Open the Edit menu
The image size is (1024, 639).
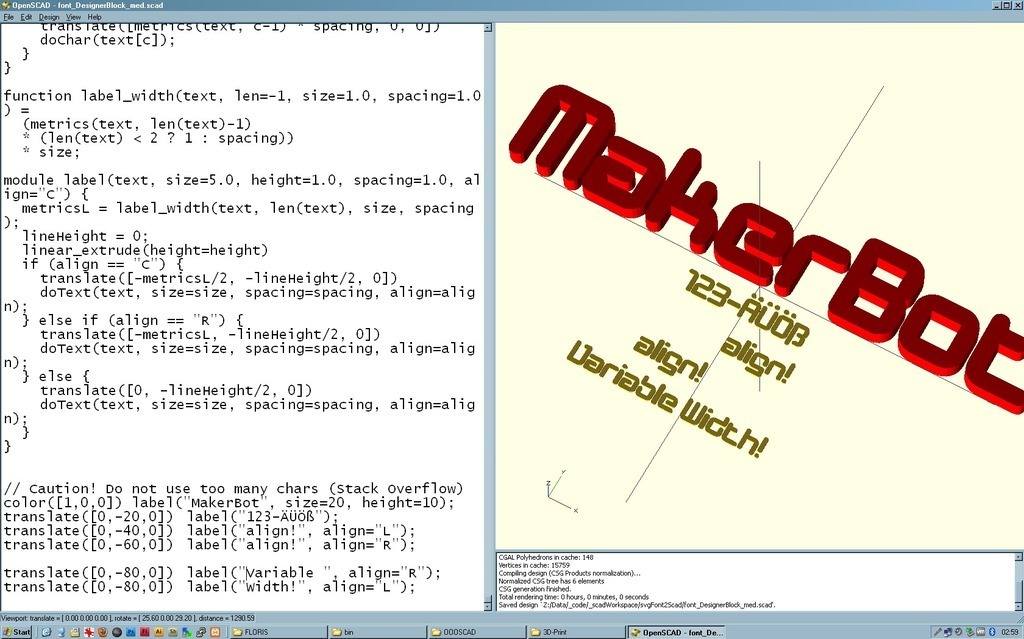pos(26,17)
